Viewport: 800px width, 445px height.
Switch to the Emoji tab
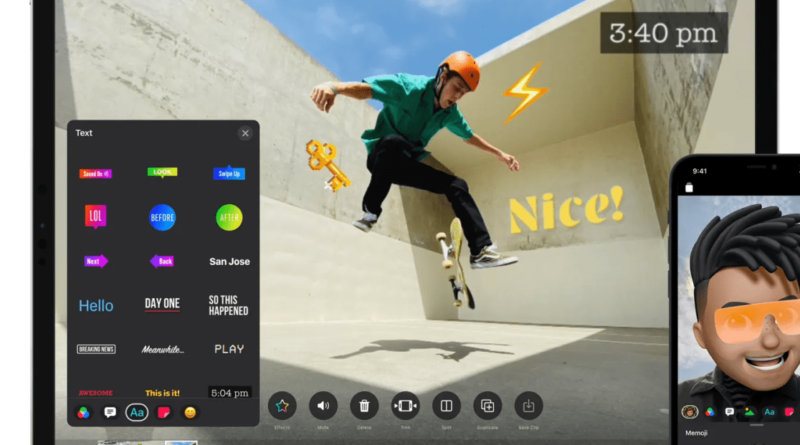190,412
